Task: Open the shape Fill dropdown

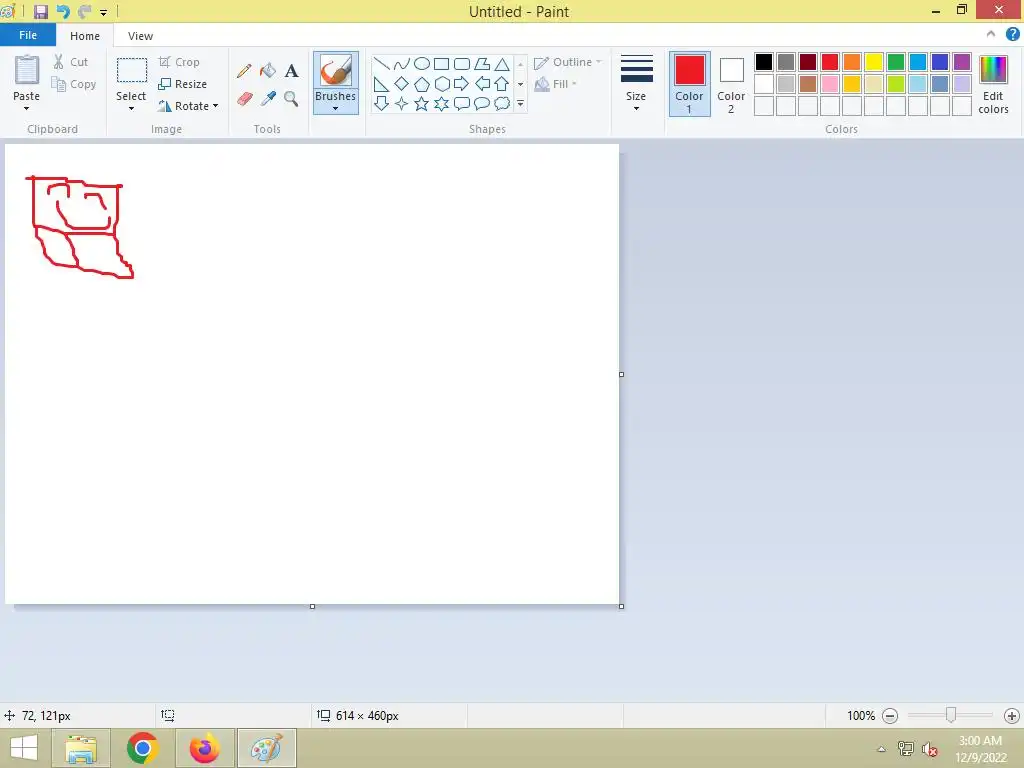Action: [556, 84]
